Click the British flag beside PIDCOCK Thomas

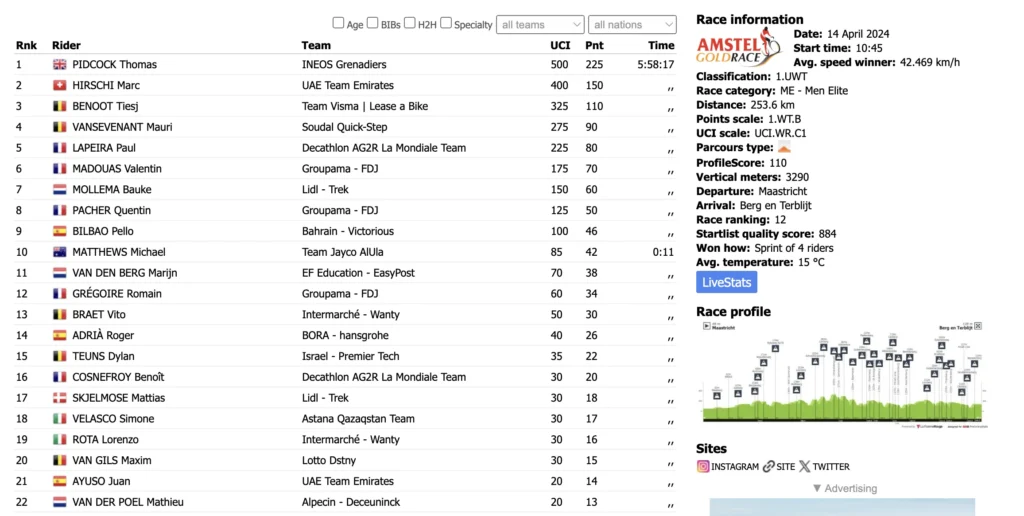(x=59, y=65)
